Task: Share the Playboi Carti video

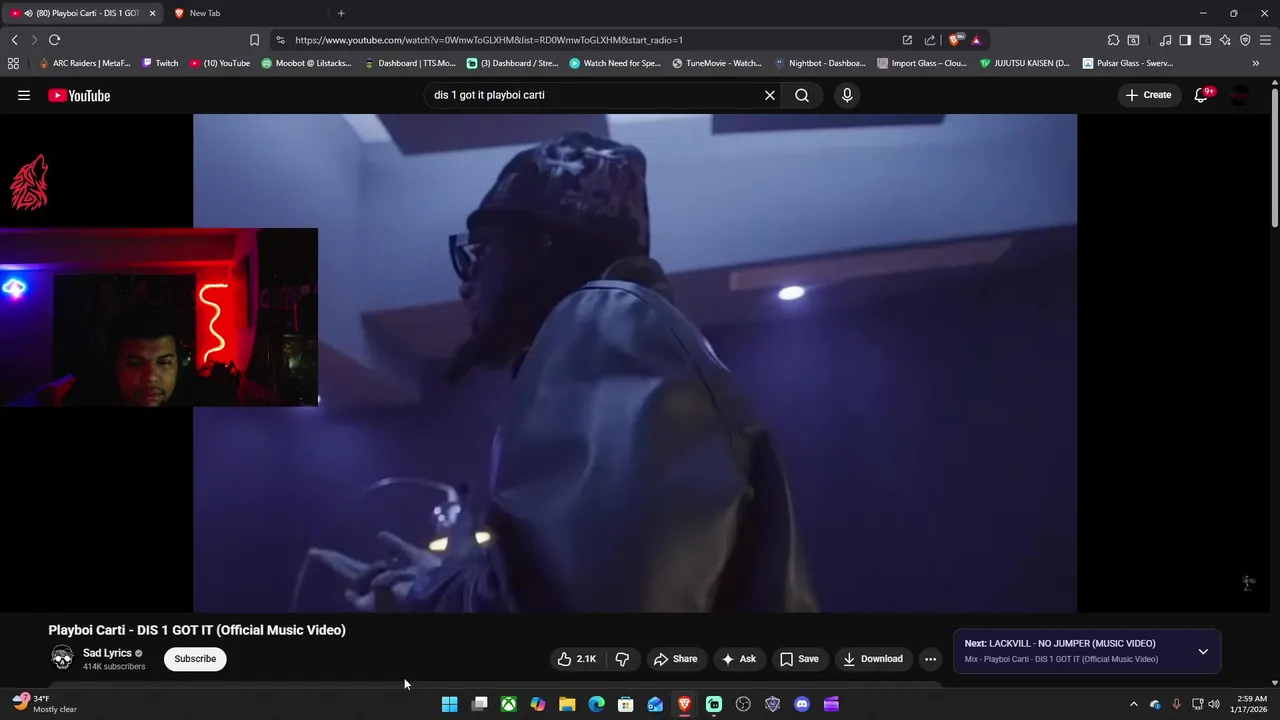Action: [x=675, y=659]
